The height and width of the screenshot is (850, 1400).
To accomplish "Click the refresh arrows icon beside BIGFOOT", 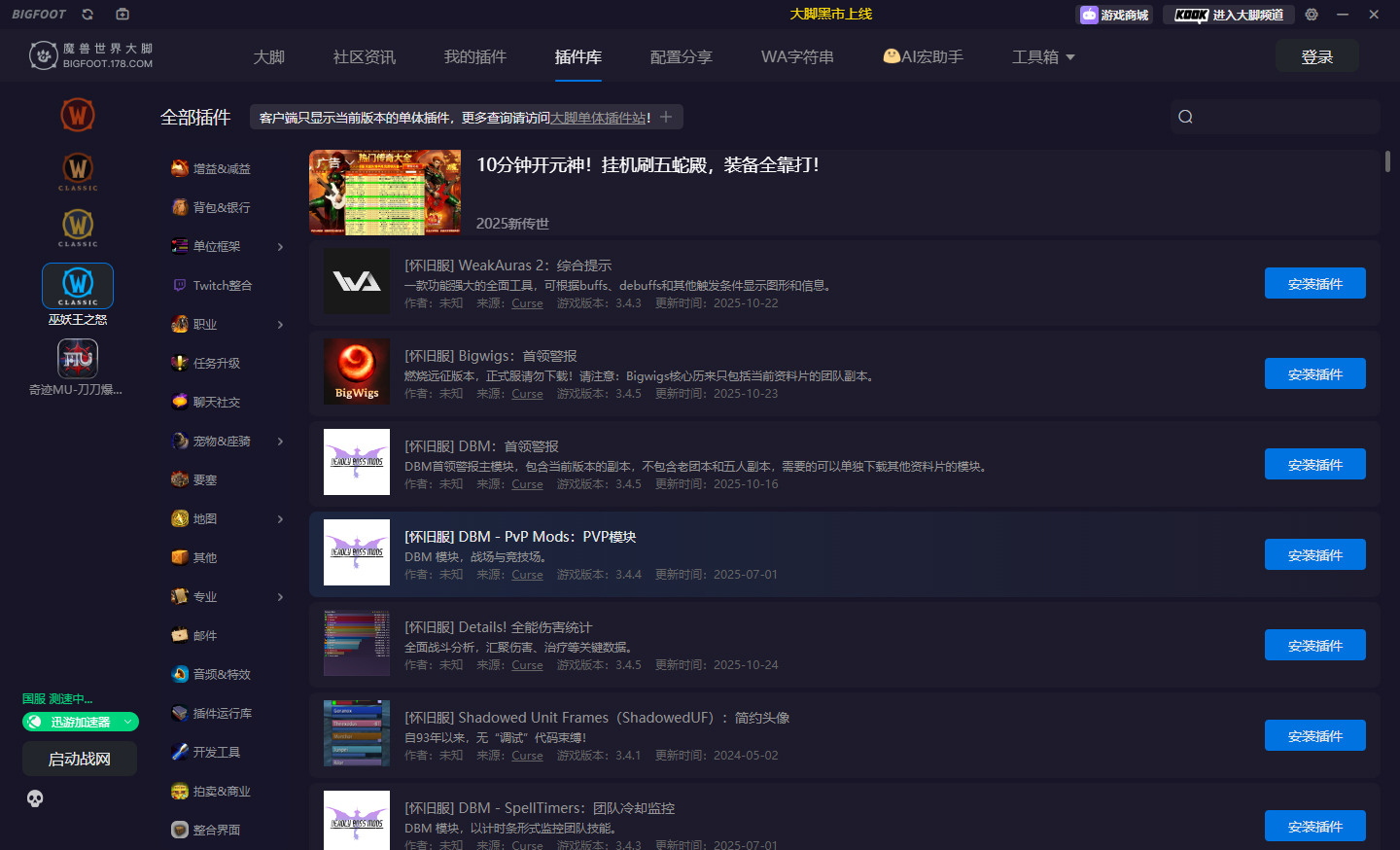I will pos(87,15).
